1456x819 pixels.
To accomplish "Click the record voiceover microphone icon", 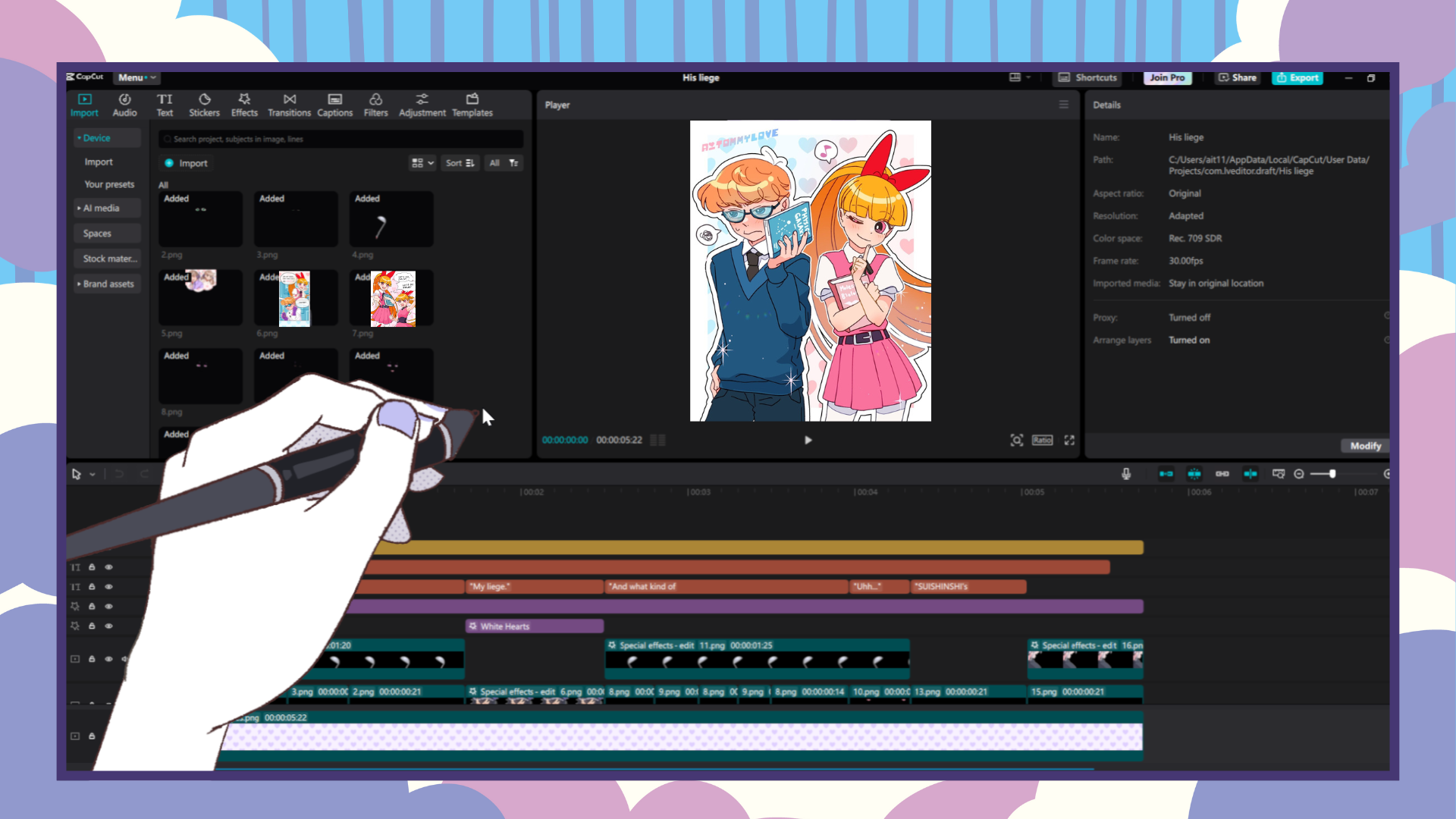I will point(1126,474).
